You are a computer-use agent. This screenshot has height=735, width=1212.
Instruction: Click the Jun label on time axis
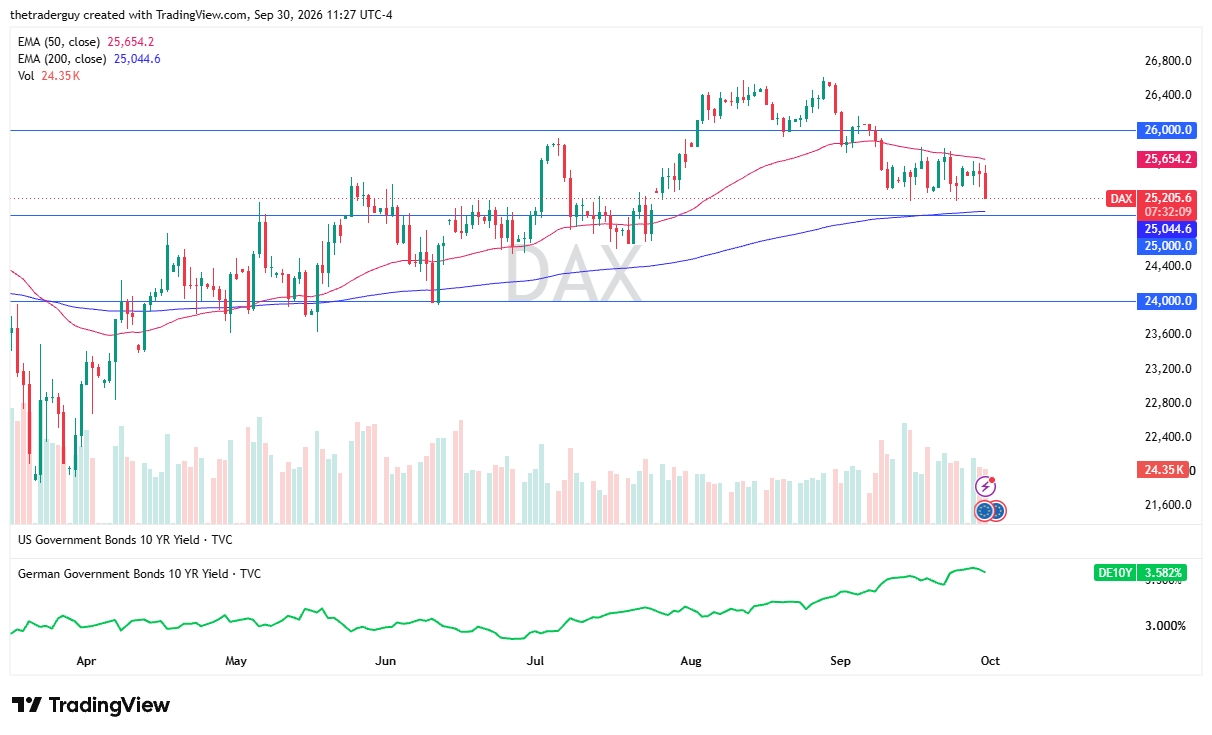coord(386,661)
